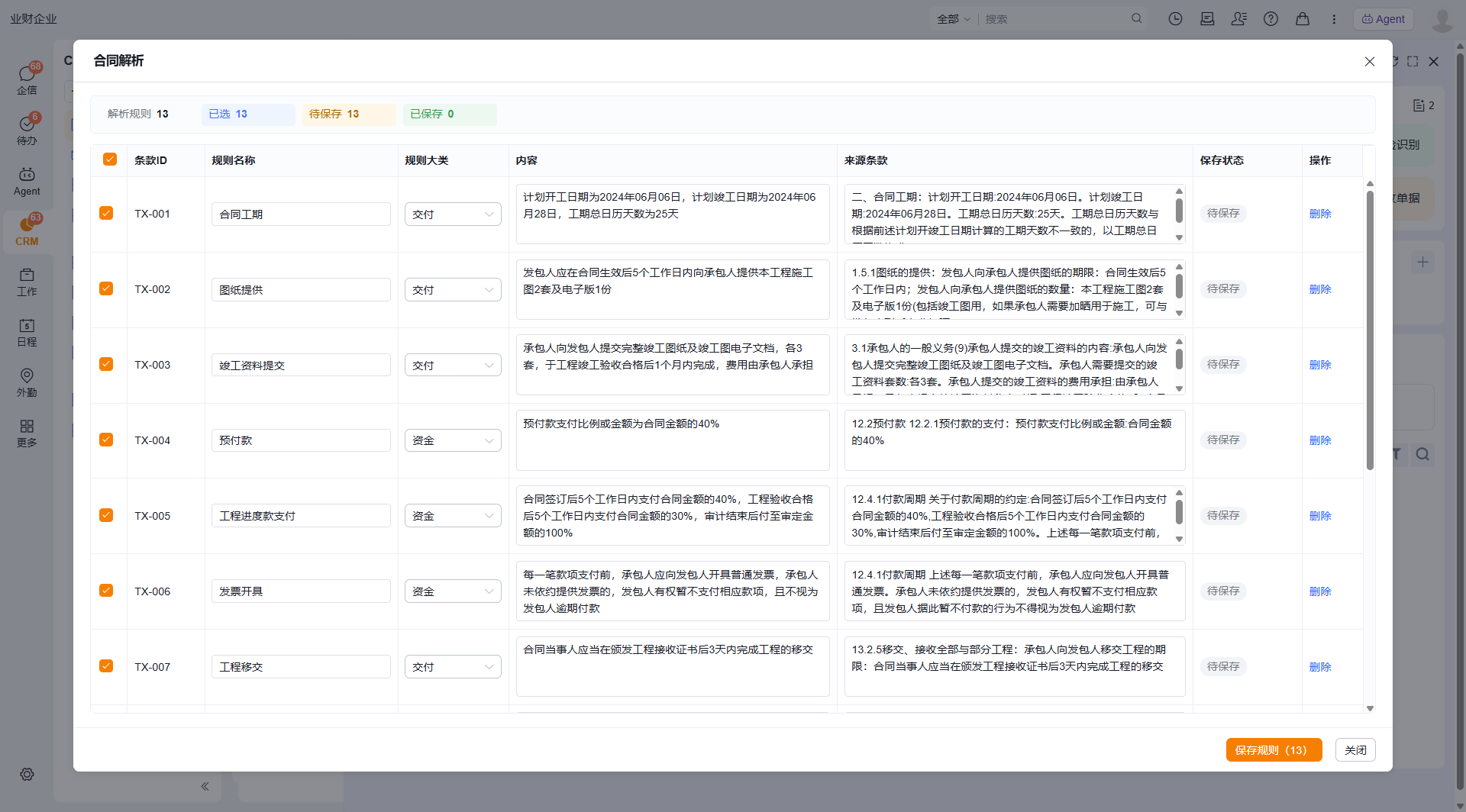The width and height of the screenshot is (1466, 812).
Task: Open the 外勤 location icon in sidebar
Action: pyautogui.click(x=27, y=382)
